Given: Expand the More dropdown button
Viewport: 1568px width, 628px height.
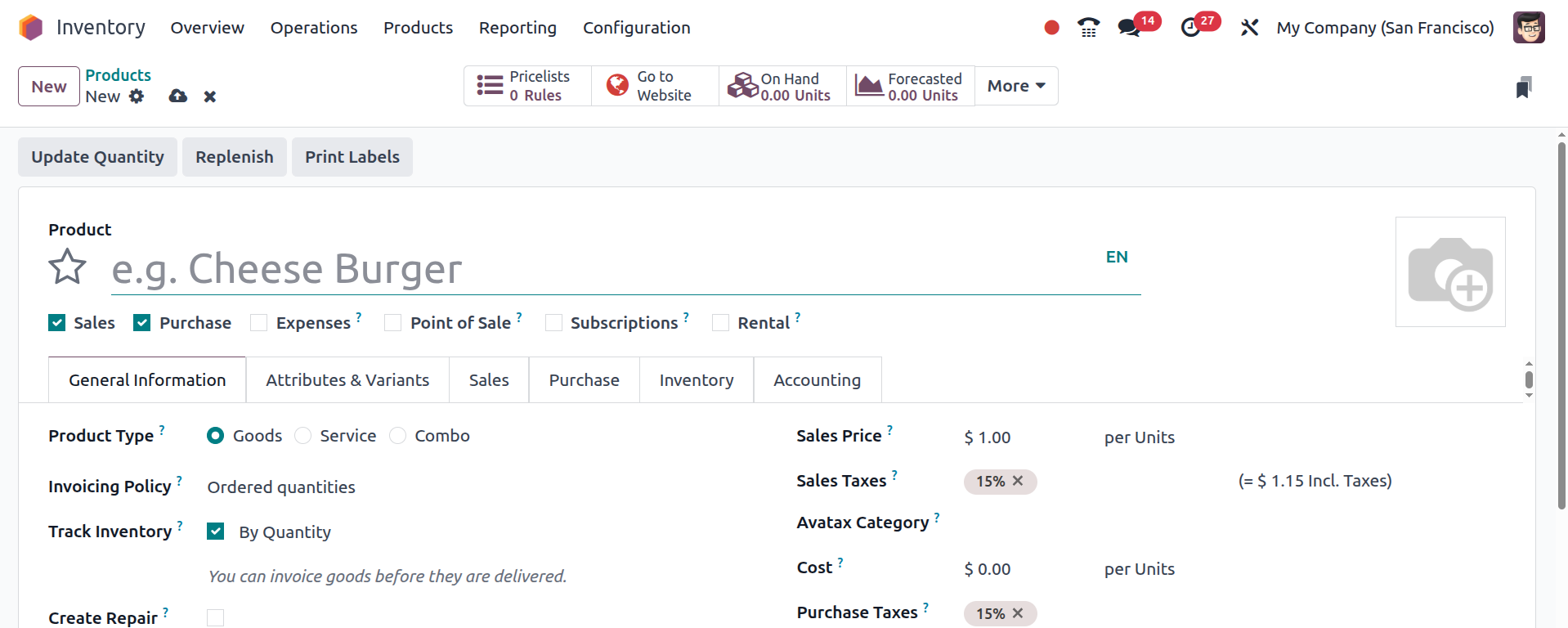Looking at the screenshot, I should 1016,86.
